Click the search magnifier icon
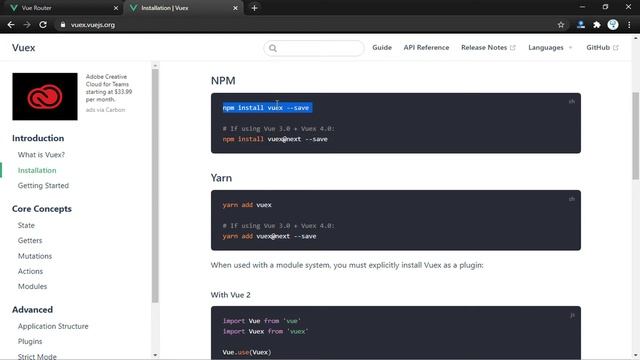The width and height of the screenshot is (640, 360). (273, 48)
